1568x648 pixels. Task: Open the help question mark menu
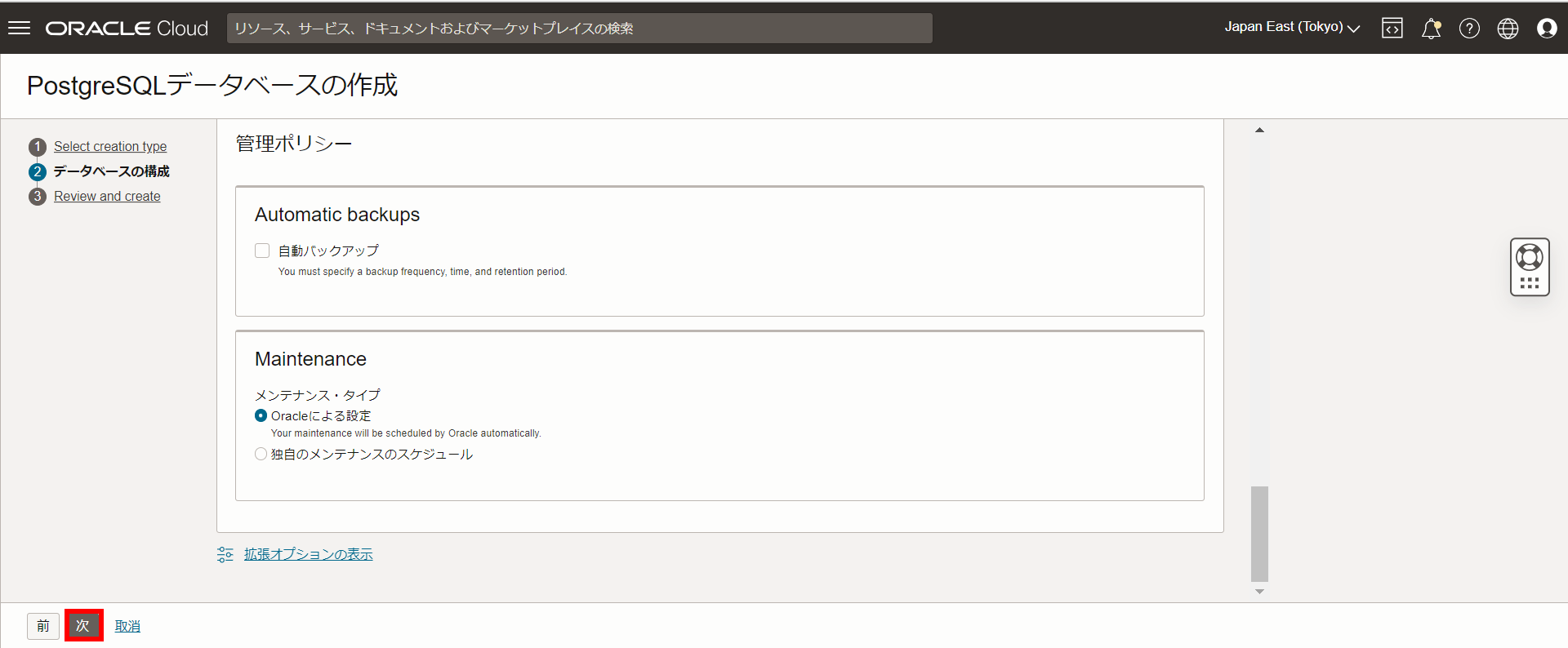[1469, 29]
